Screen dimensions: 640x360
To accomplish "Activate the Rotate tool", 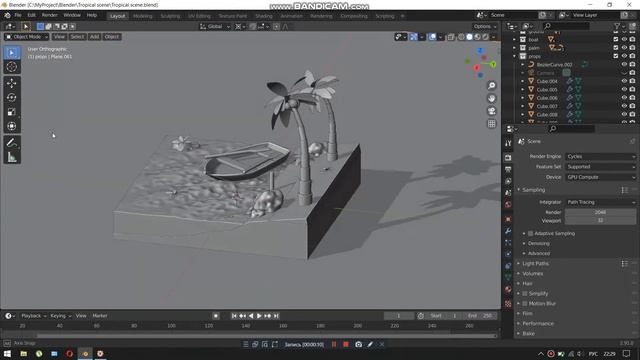I will (12, 98).
